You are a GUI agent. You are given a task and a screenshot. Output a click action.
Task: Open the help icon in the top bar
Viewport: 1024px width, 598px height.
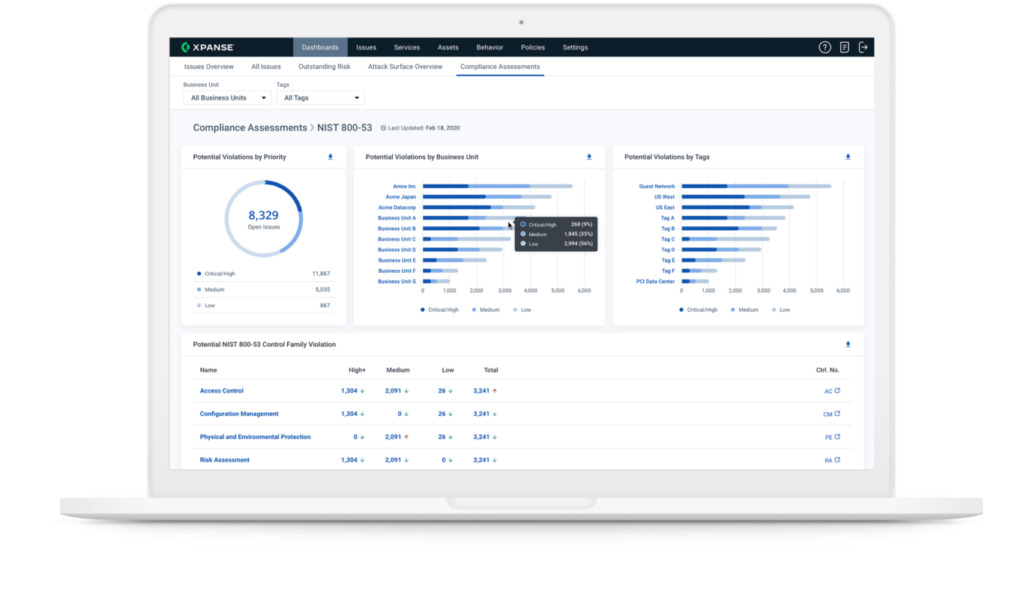tap(825, 47)
